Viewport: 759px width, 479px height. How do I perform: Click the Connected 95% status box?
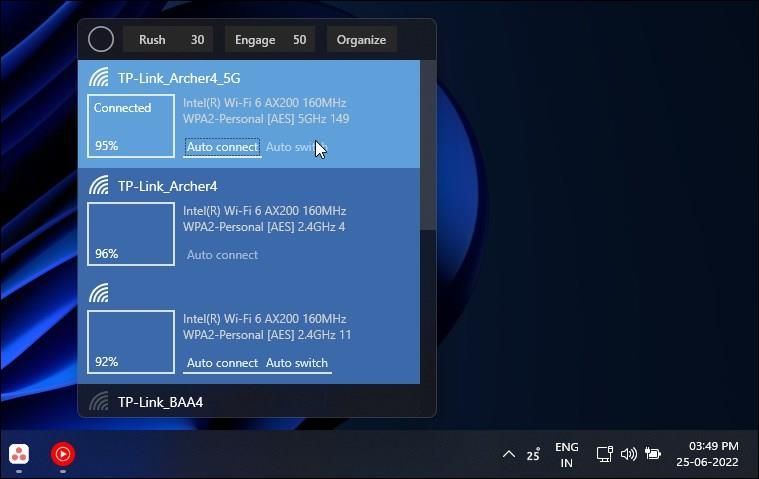[x=131, y=126]
